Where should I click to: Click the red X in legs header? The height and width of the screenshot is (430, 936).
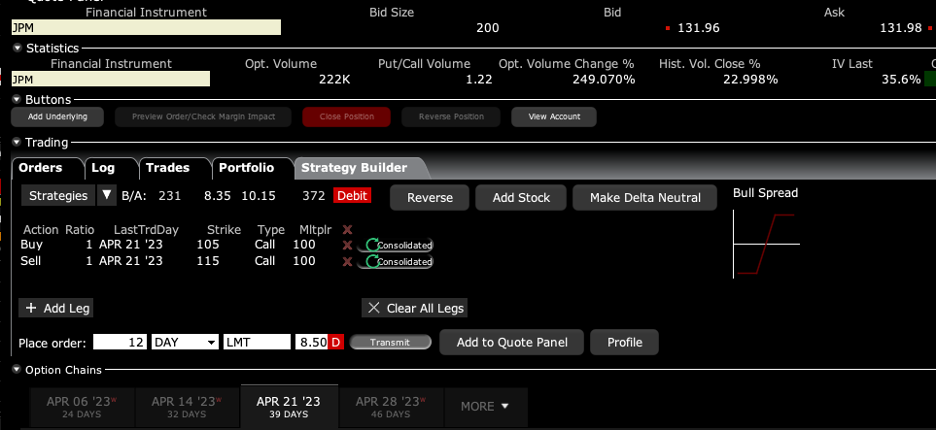pyautogui.click(x=347, y=230)
